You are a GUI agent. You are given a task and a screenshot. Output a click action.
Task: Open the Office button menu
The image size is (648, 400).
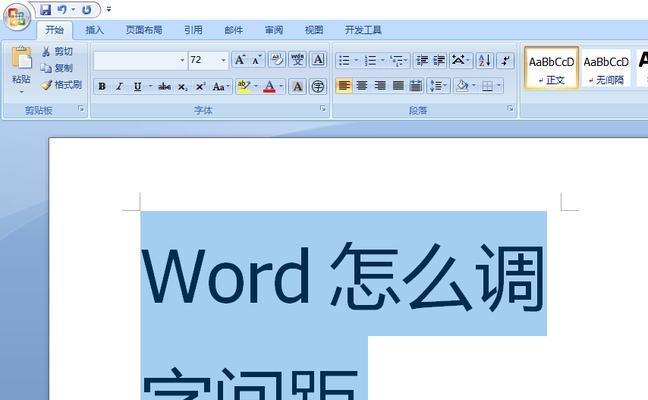(x=17, y=17)
